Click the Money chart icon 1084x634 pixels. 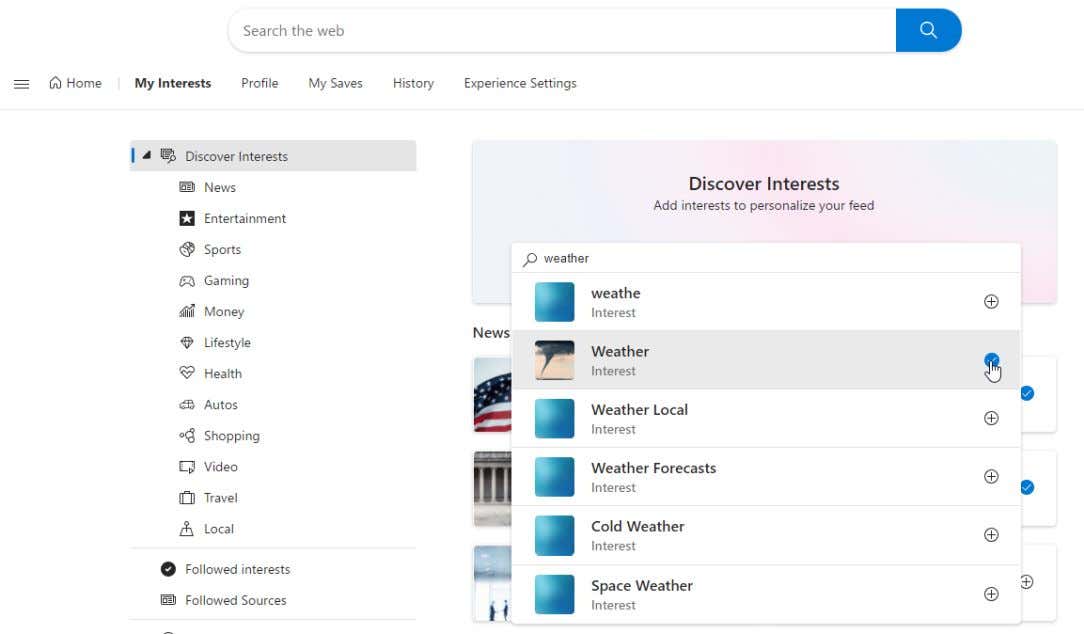point(187,311)
